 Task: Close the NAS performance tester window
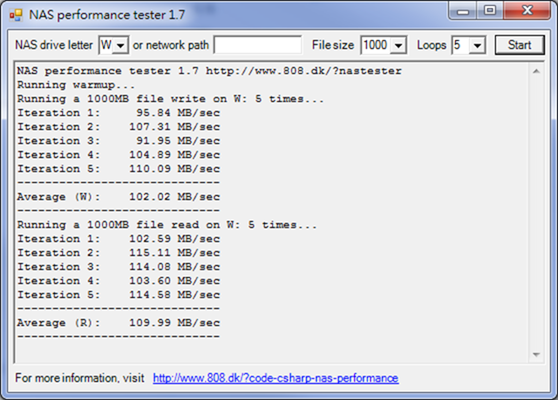527,11
